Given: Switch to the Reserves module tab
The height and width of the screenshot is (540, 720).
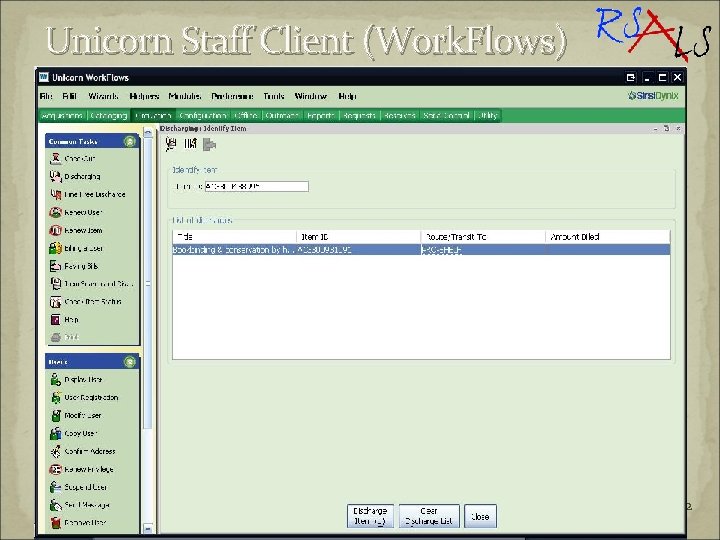Looking at the screenshot, I should (399, 116).
